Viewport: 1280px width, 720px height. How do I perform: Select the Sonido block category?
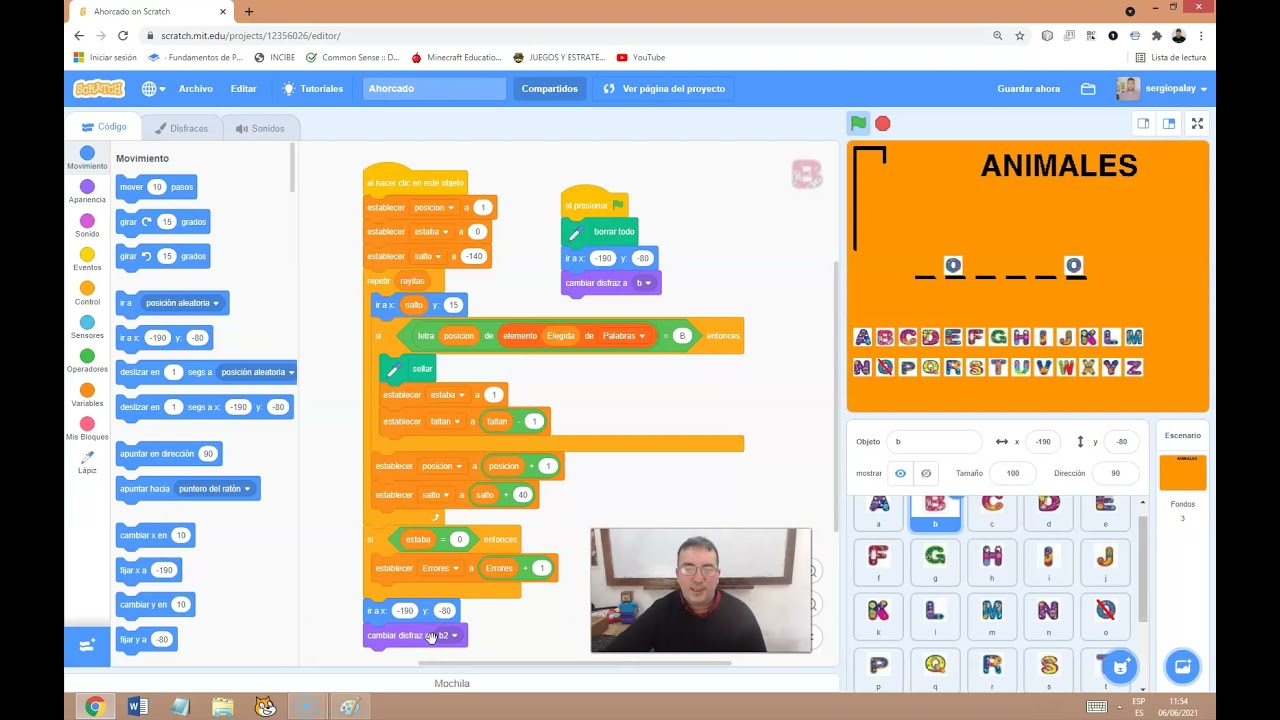87,226
